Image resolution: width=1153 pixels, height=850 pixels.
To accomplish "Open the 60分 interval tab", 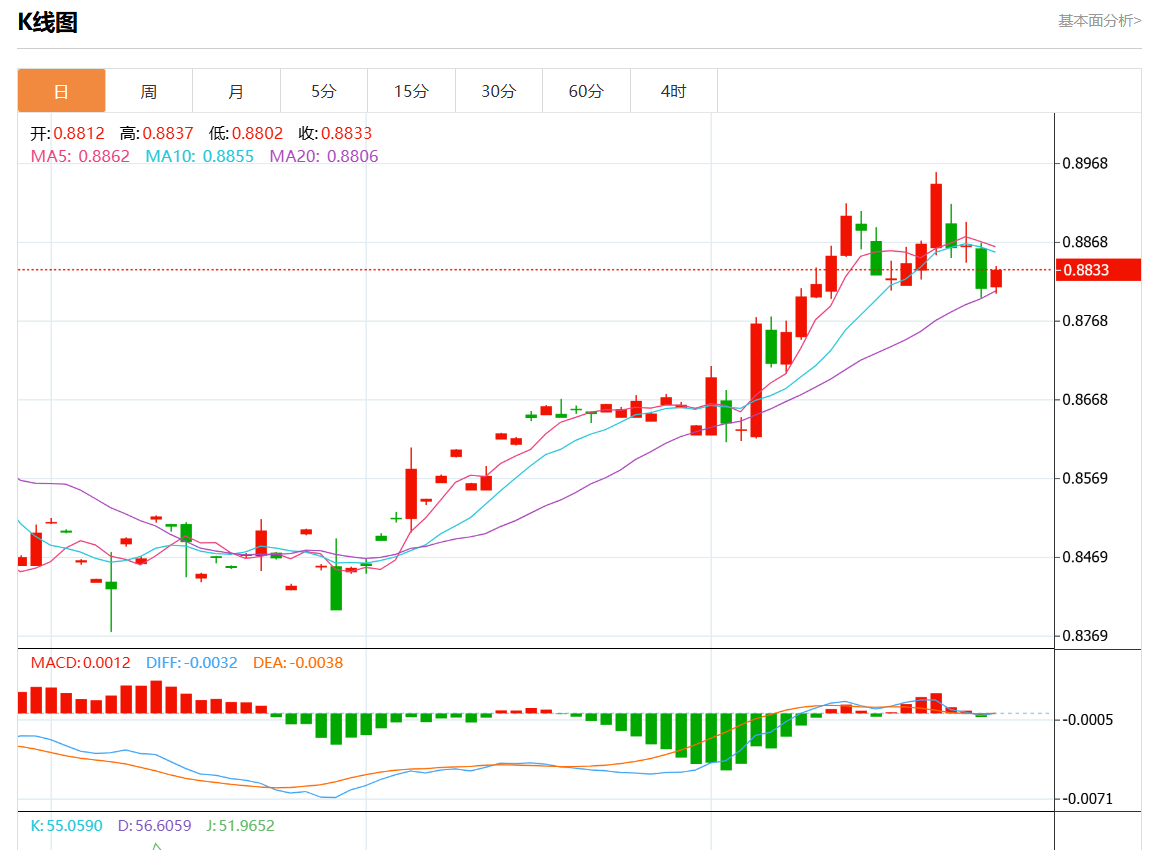I will pos(587,91).
